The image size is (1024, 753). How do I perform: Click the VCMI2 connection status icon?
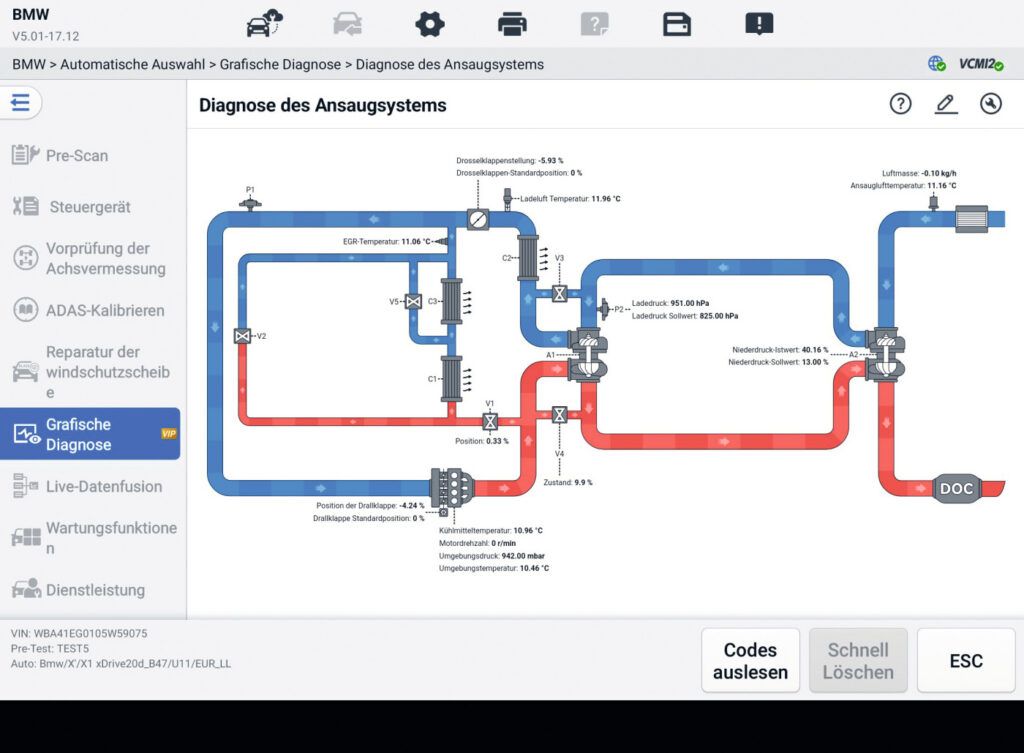tap(980, 64)
